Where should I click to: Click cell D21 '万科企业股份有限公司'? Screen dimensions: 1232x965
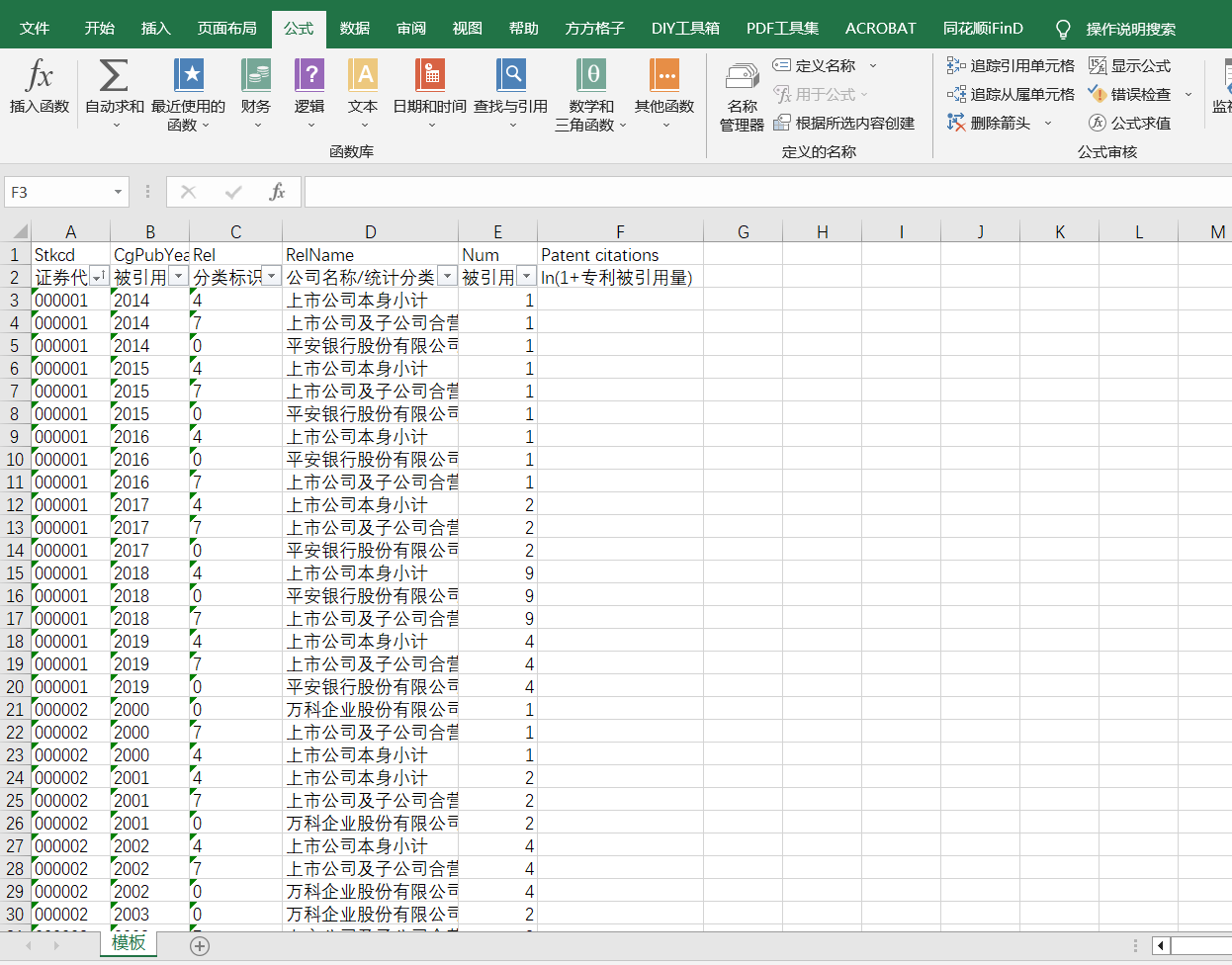(x=370, y=710)
